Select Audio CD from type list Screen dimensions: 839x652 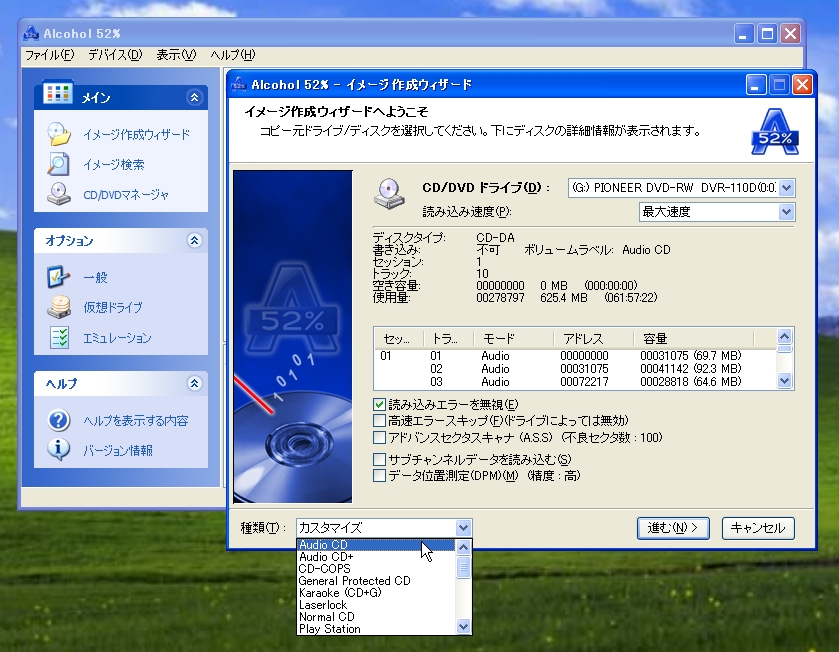click(x=376, y=544)
